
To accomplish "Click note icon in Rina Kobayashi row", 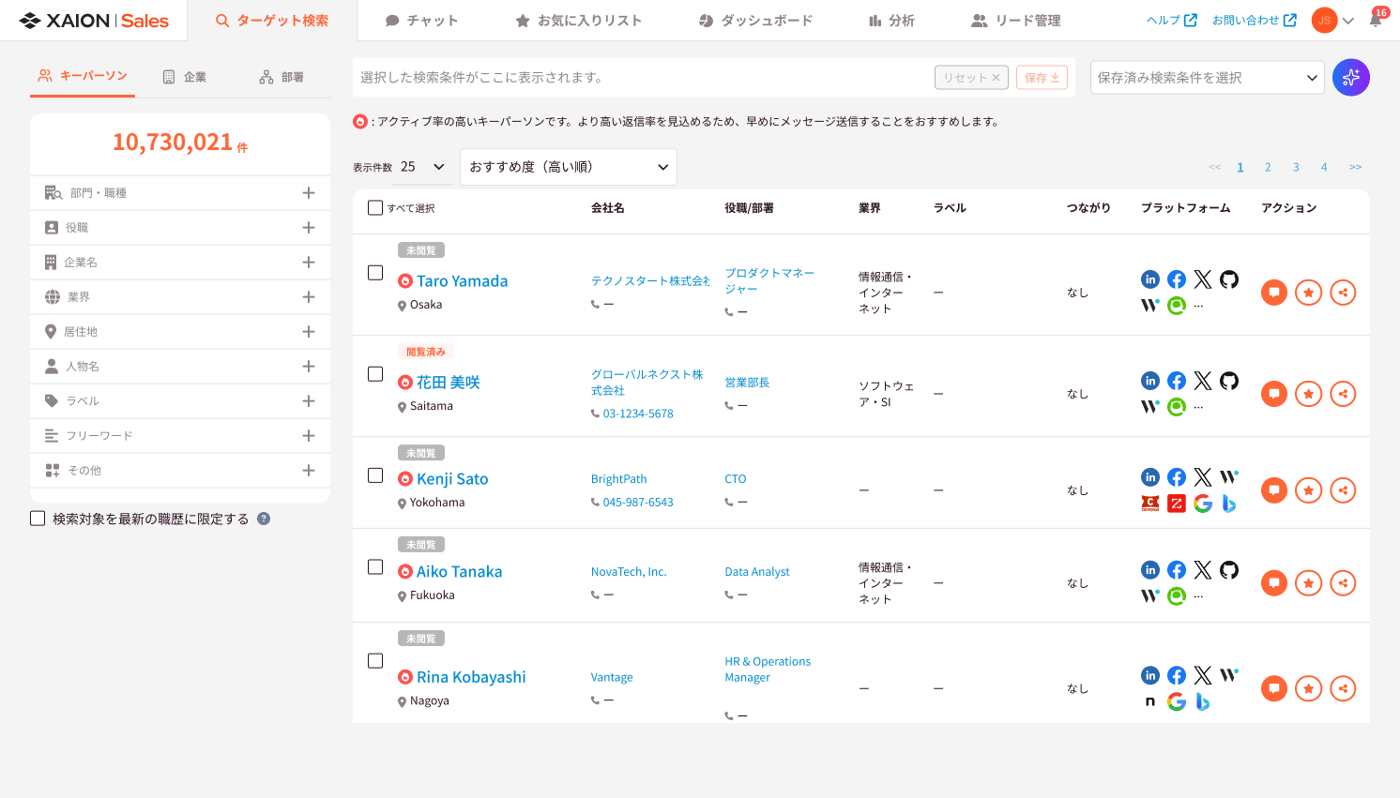I will (x=1150, y=702).
